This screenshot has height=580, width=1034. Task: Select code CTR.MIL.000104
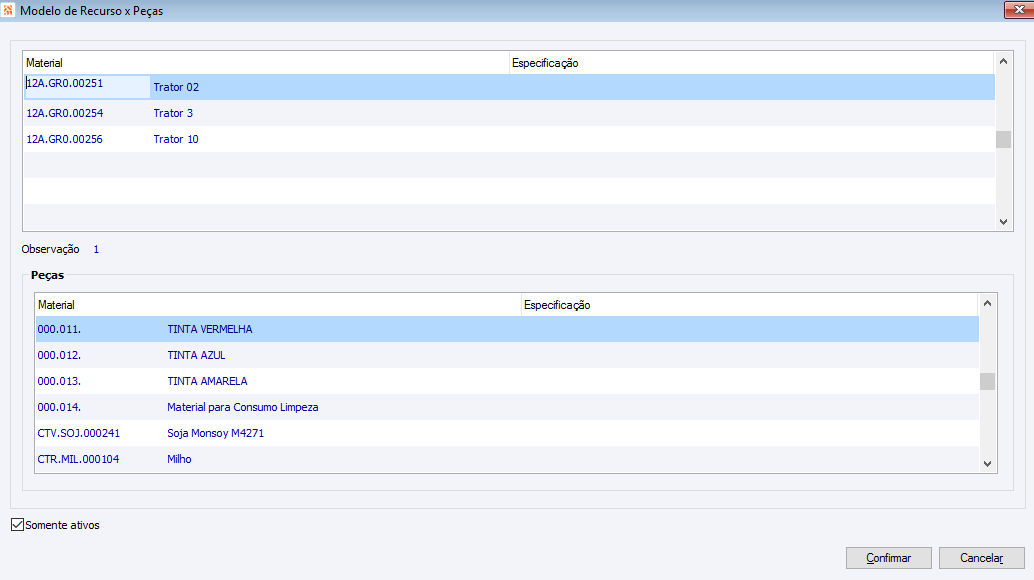click(78, 459)
